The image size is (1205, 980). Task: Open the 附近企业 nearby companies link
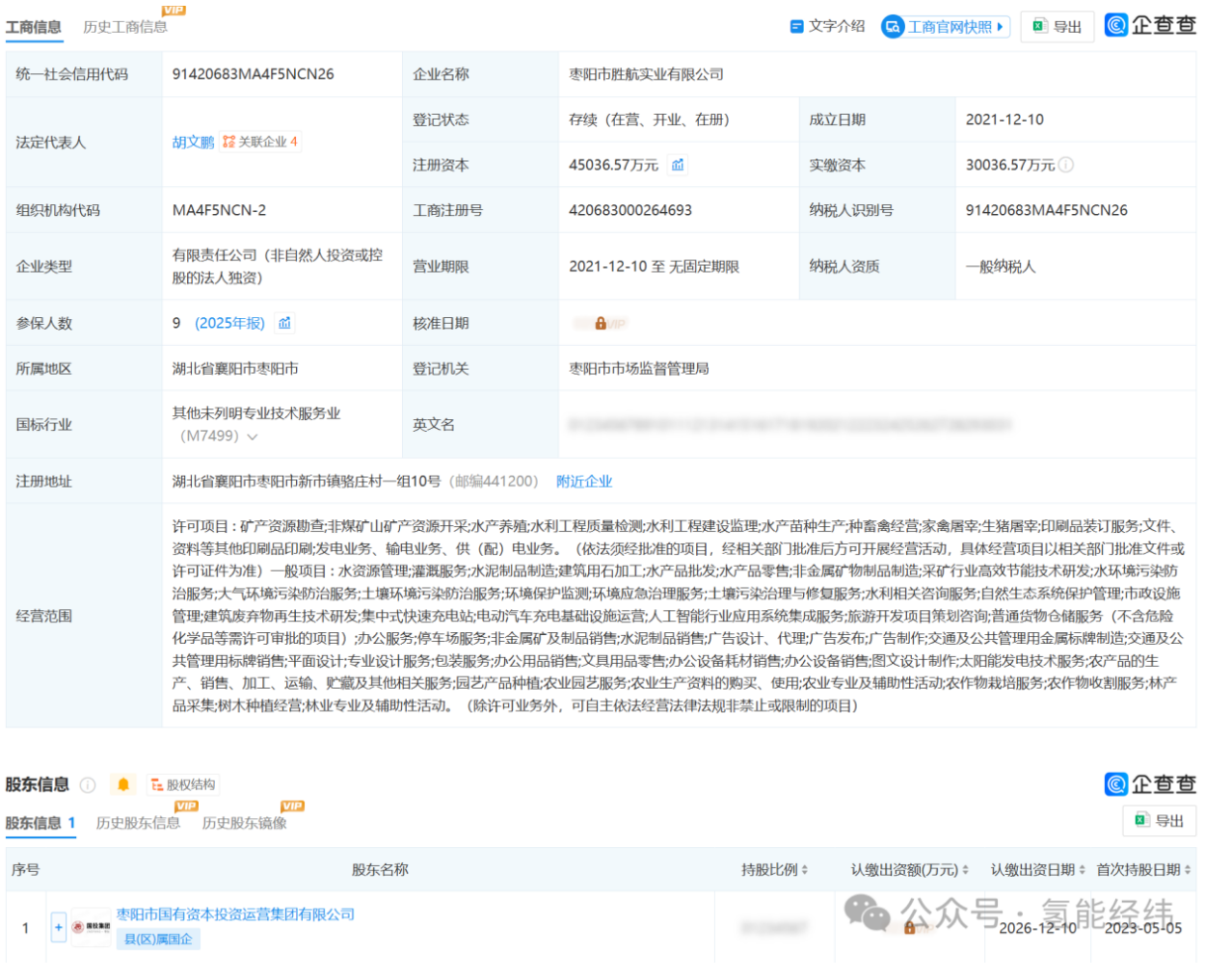[584, 481]
